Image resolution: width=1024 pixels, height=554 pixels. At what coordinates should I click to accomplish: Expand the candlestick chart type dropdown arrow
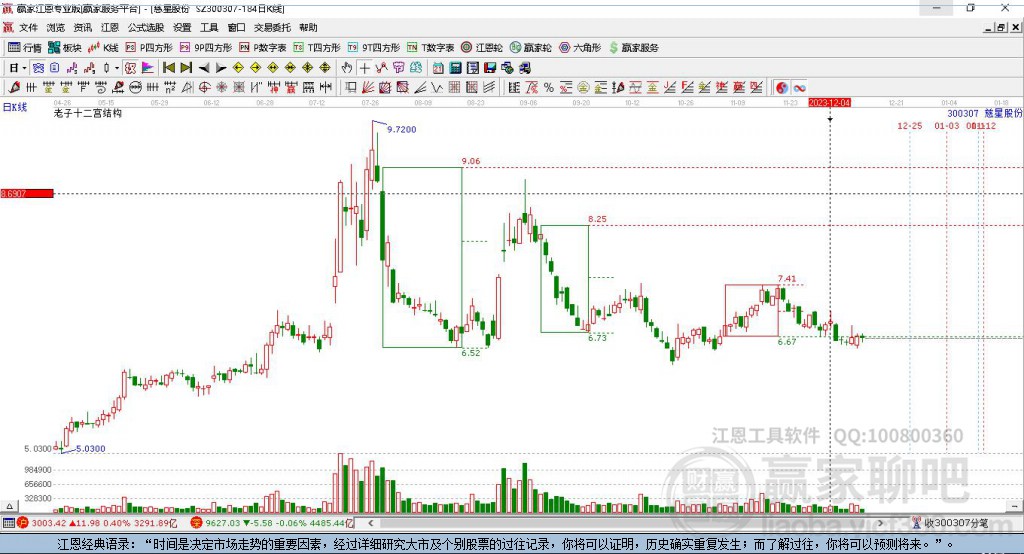(x=117, y=68)
